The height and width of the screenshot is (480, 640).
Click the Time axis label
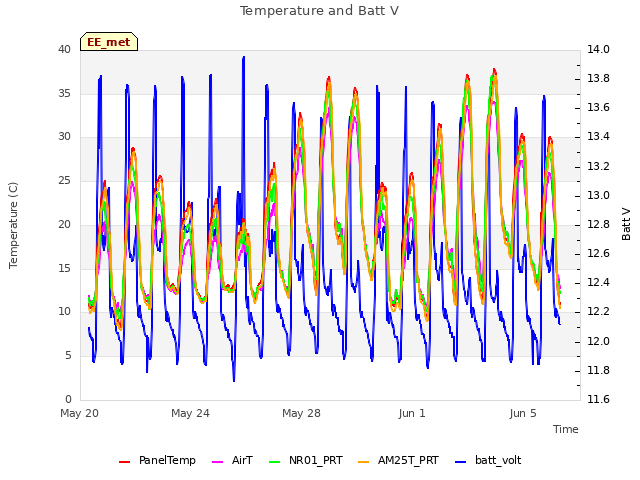click(x=566, y=429)
